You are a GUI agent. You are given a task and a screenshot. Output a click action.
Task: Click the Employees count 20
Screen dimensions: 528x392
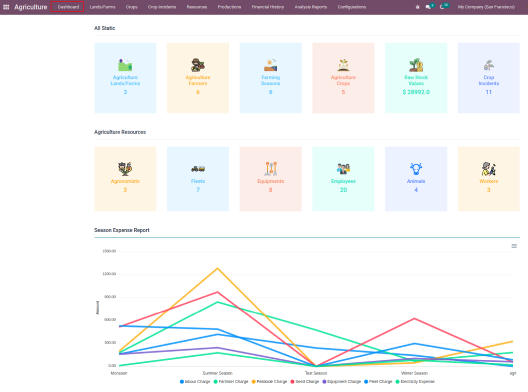point(343,190)
